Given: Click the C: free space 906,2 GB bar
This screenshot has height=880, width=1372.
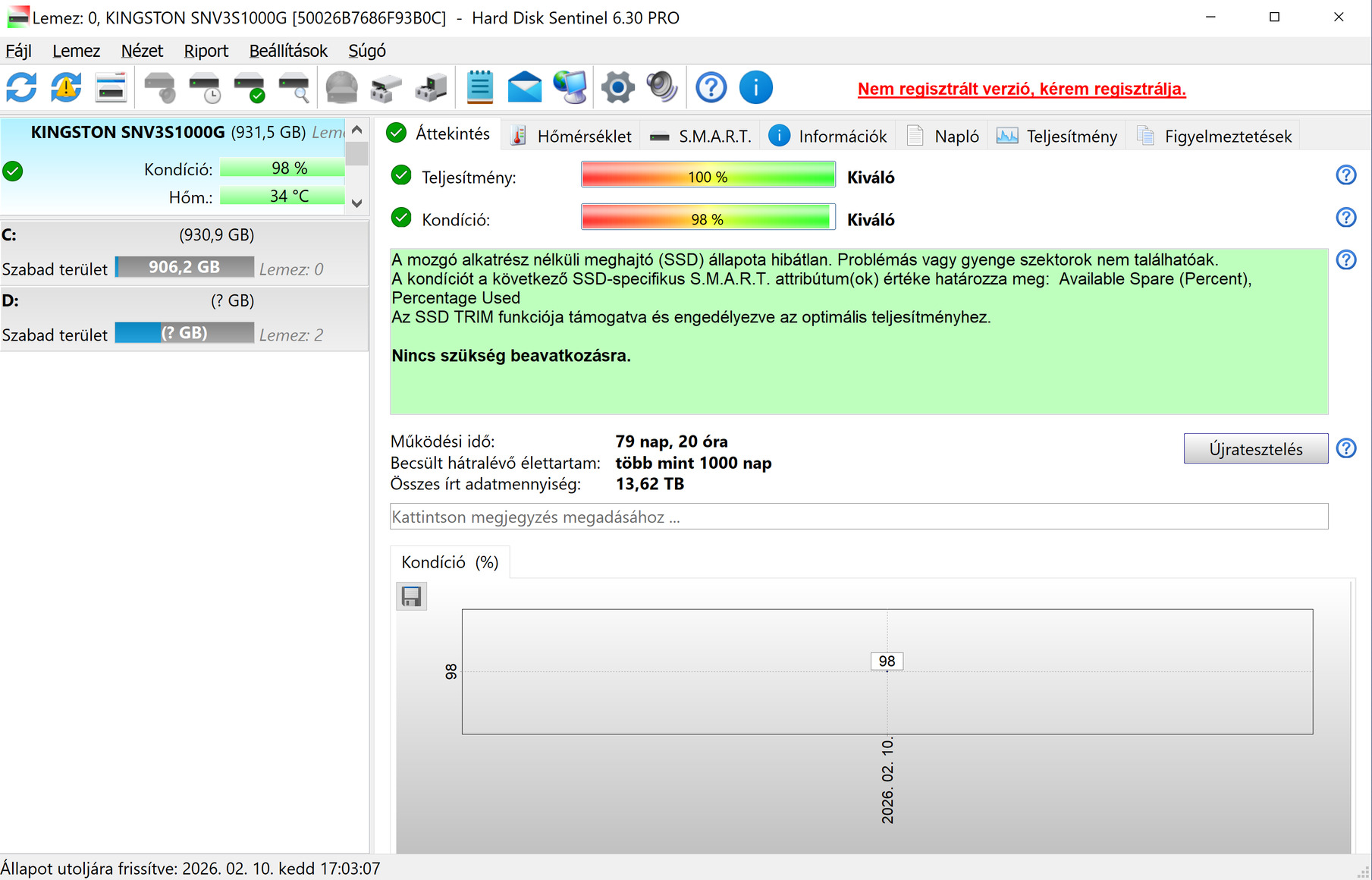Looking at the screenshot, I should click(x=184, y=267).
